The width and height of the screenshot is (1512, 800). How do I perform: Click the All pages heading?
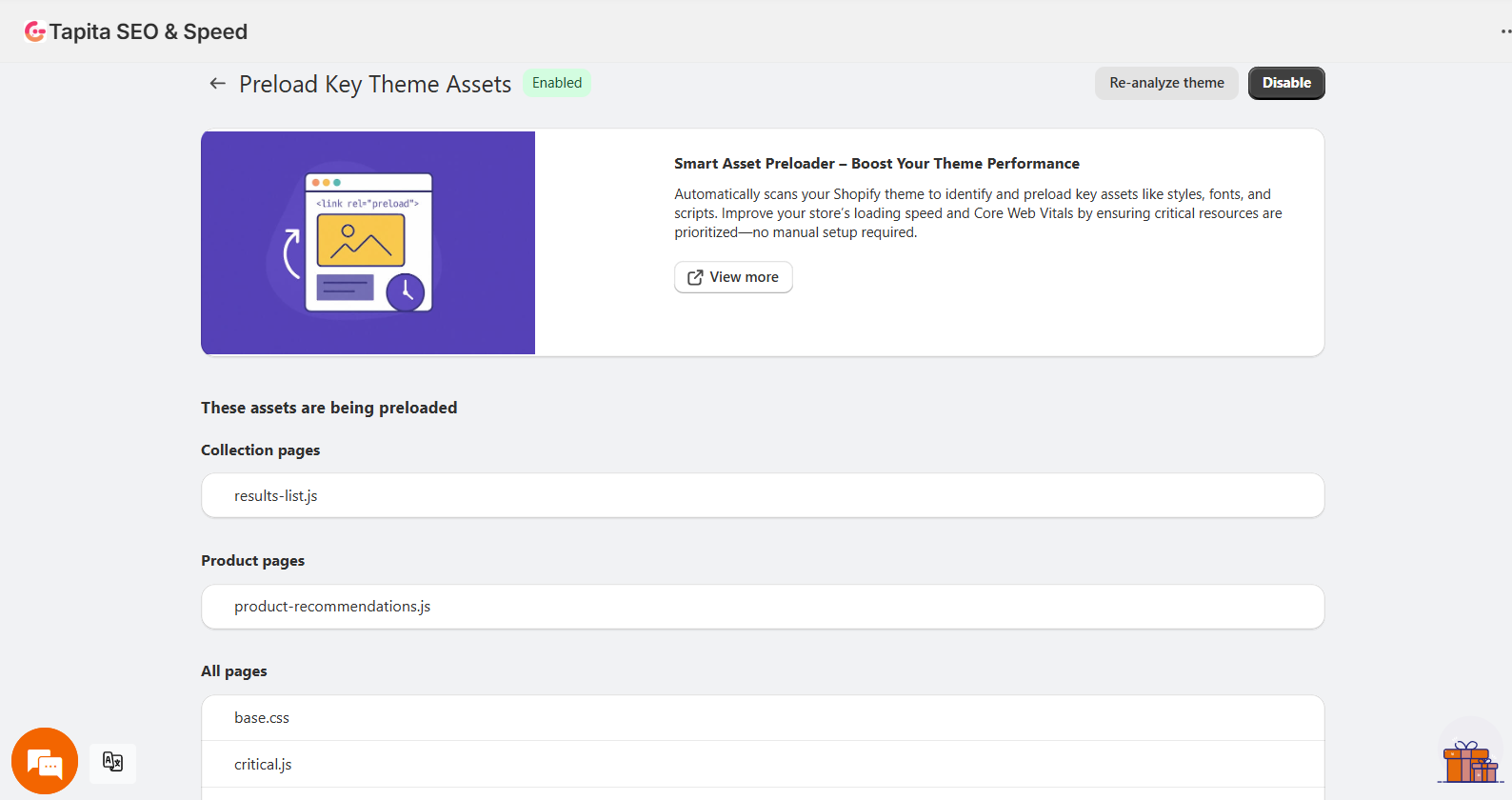[x=233, y=670]
